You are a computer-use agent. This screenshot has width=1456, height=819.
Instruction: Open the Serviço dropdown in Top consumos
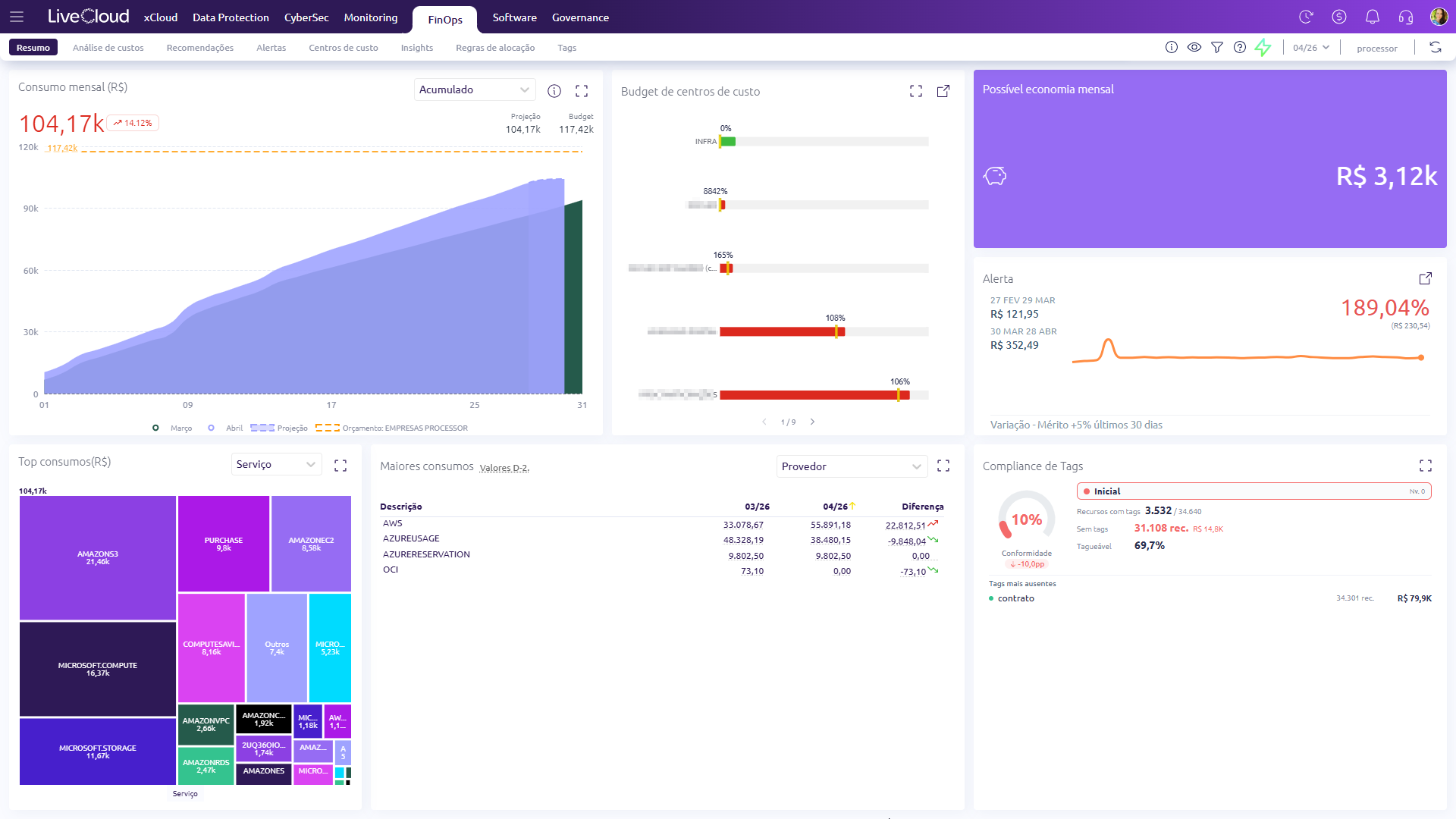pos(276,464)
